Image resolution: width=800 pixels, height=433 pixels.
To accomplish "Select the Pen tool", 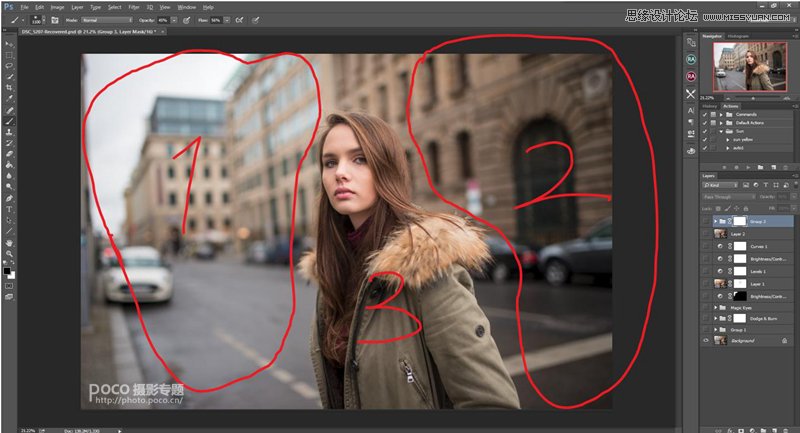I will click(9, 197).
